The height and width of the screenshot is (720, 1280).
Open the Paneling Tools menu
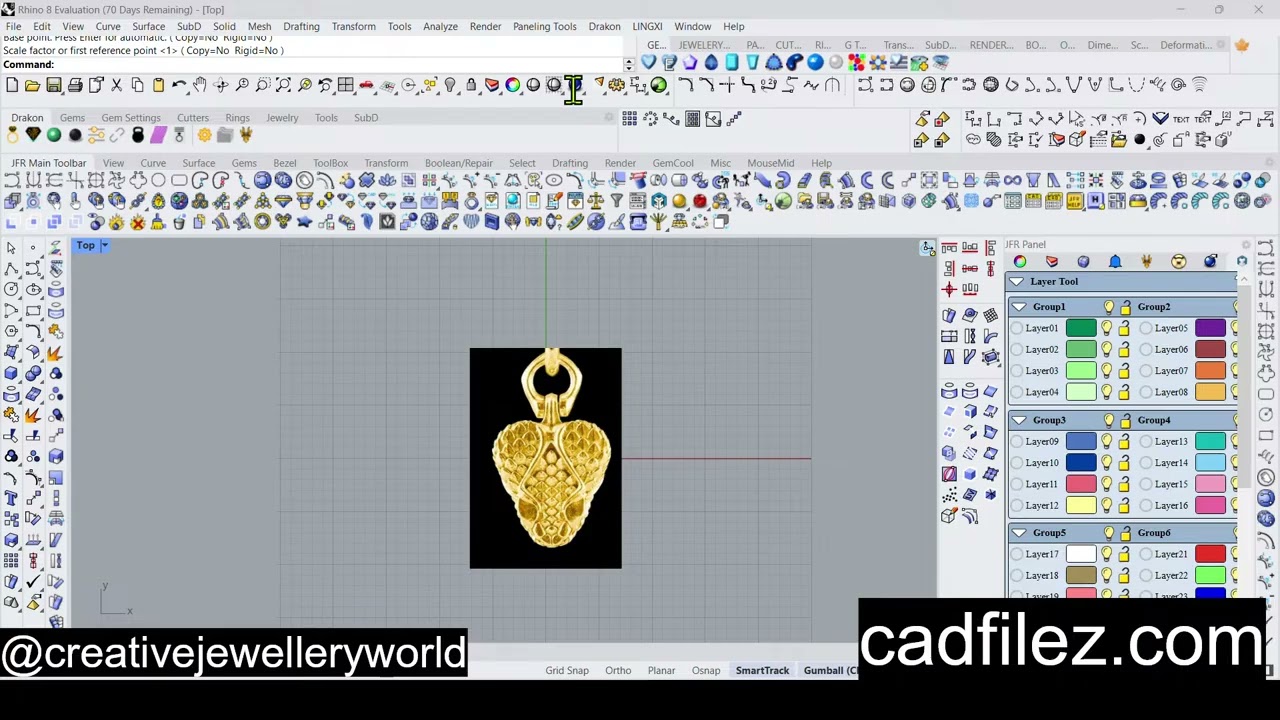(x=544, y=26)
